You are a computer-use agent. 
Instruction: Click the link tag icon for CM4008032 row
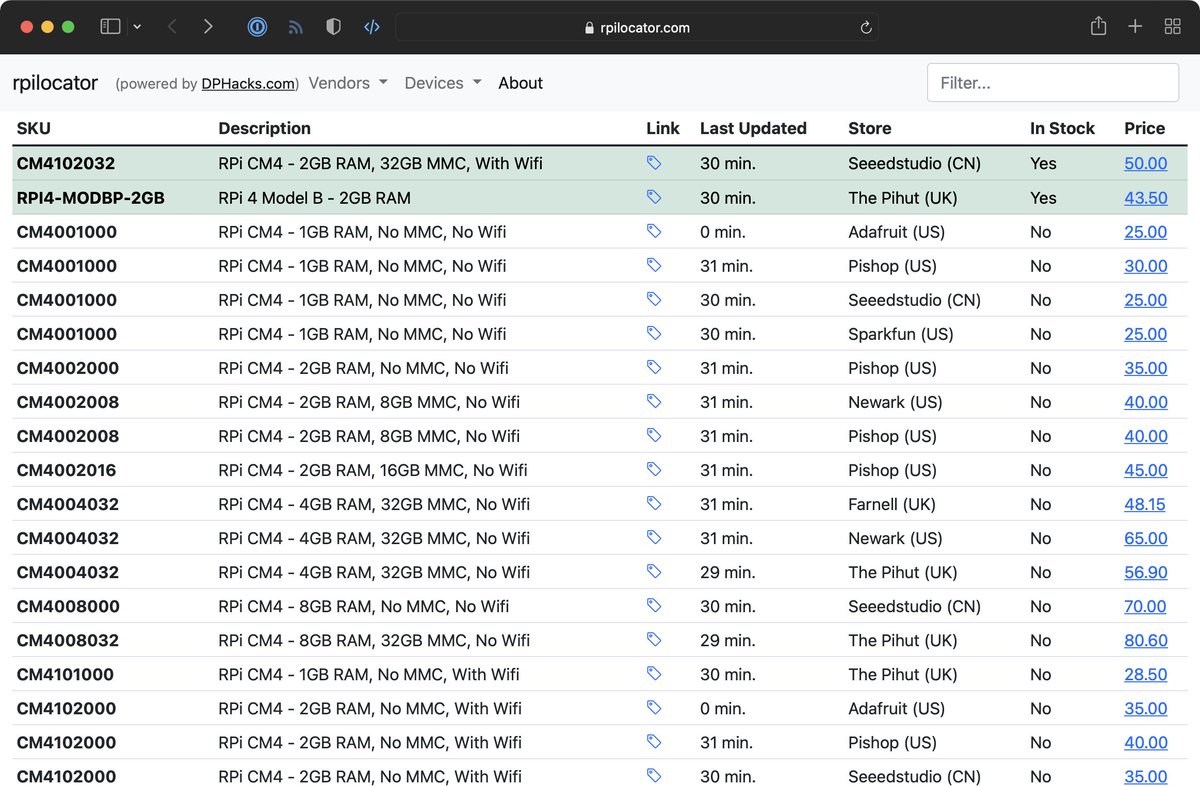click(654, 639)
